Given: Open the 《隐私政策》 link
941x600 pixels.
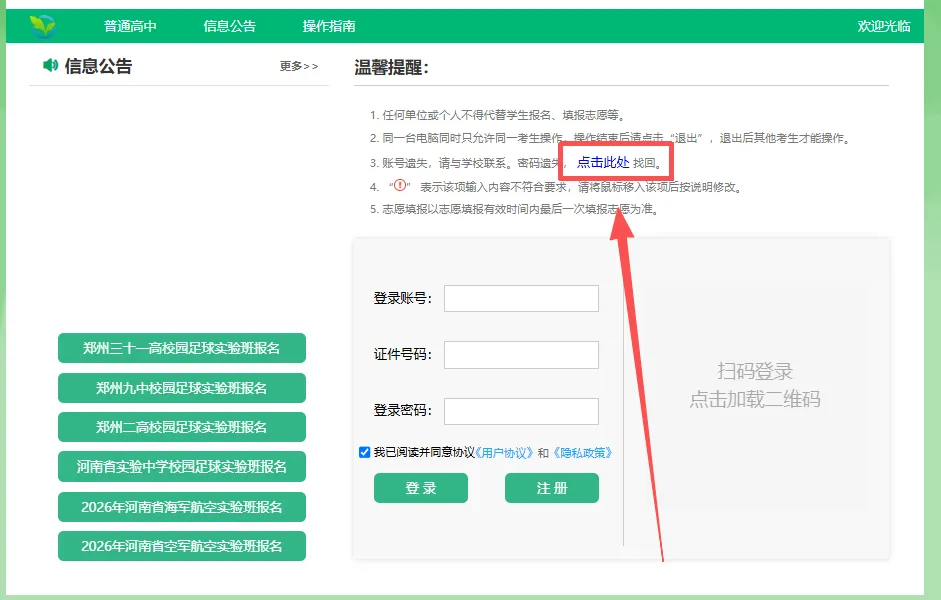Looking at the screenshot, I should (x=582, y=453).
